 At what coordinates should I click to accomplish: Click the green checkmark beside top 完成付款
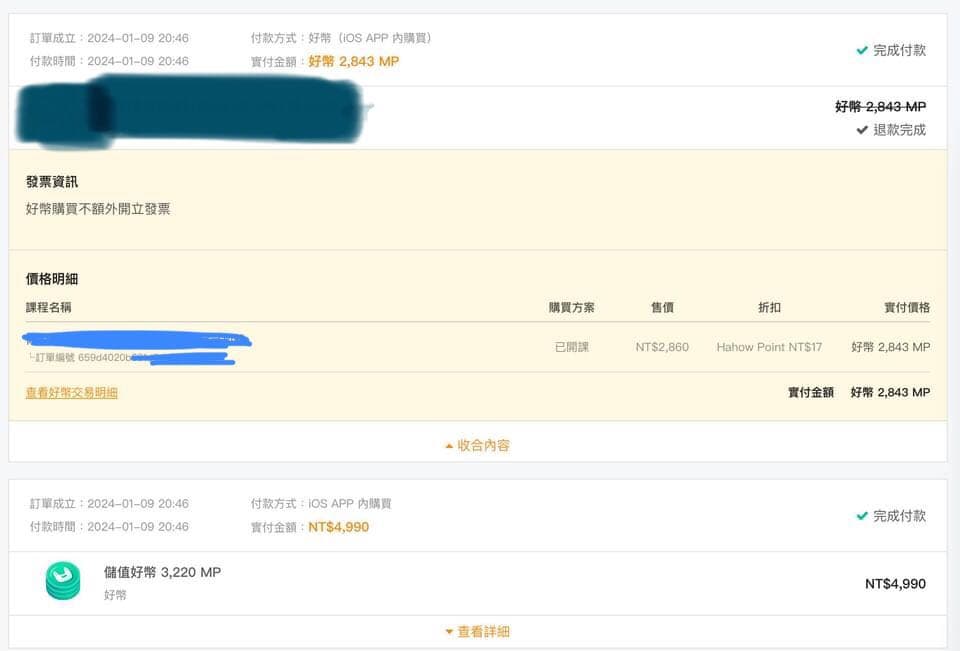pyautogui.click(x=862, y=50)
